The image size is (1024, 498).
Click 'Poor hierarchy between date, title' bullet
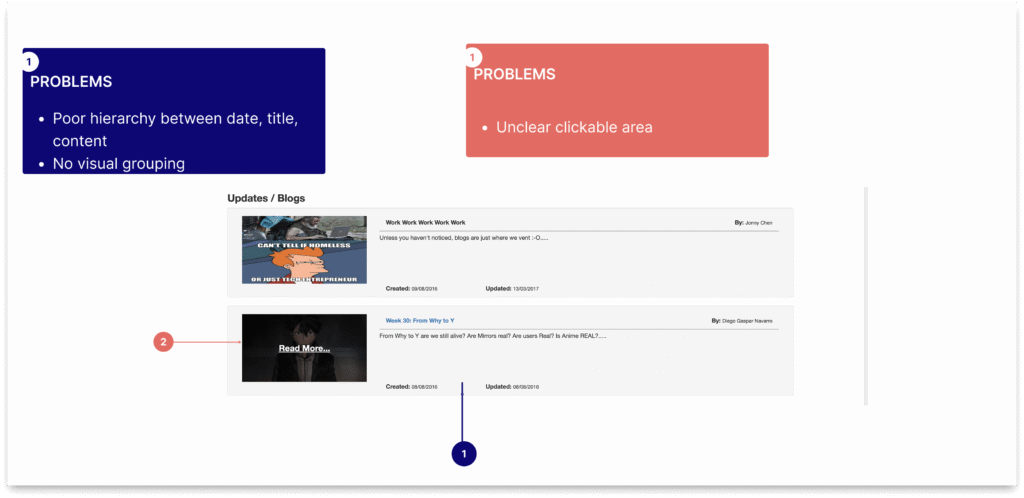point(175,118)
